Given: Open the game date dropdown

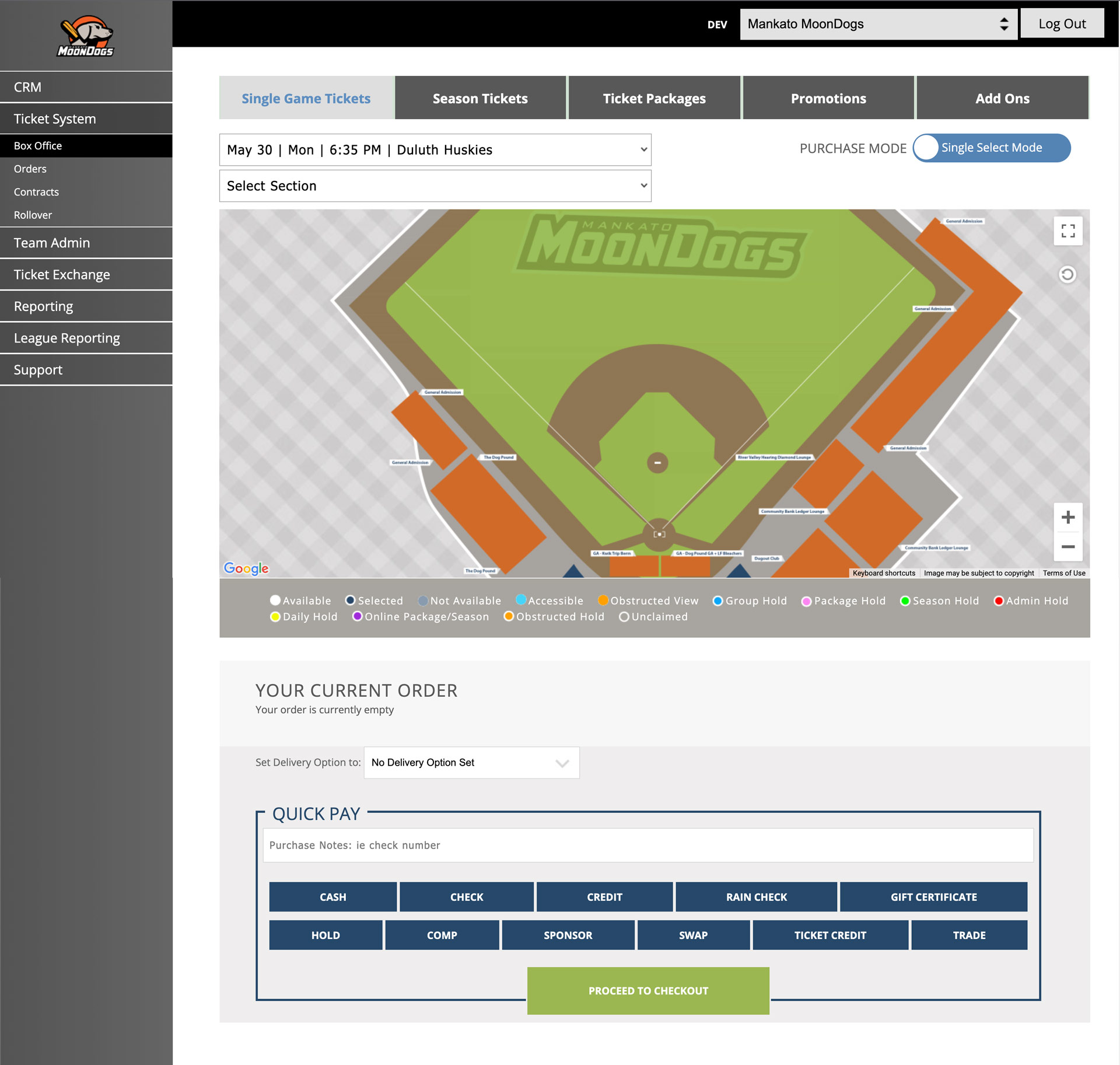Looking at the screenshot, I should (x=435, y=150).
